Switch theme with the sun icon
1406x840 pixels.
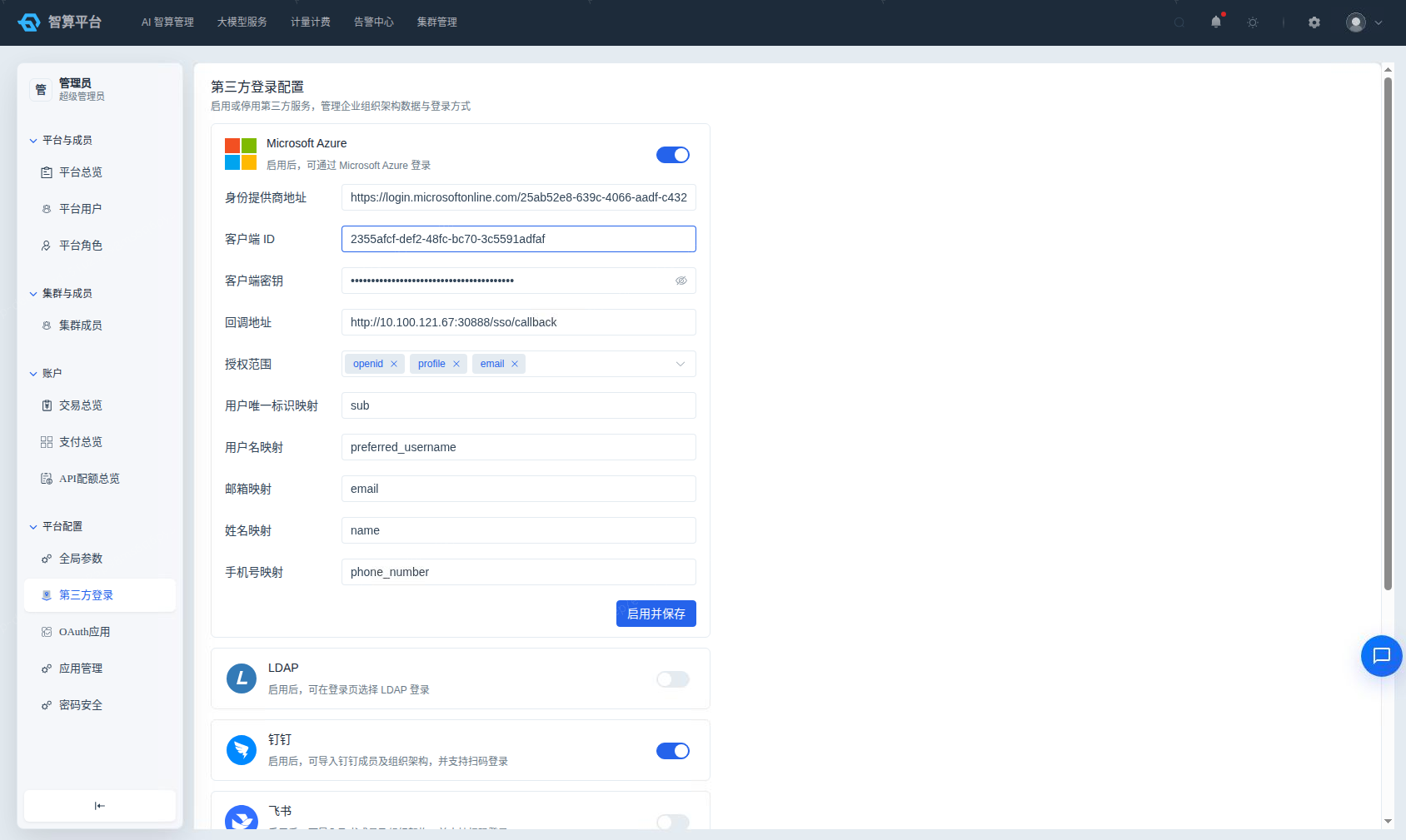click(1253, 22)
